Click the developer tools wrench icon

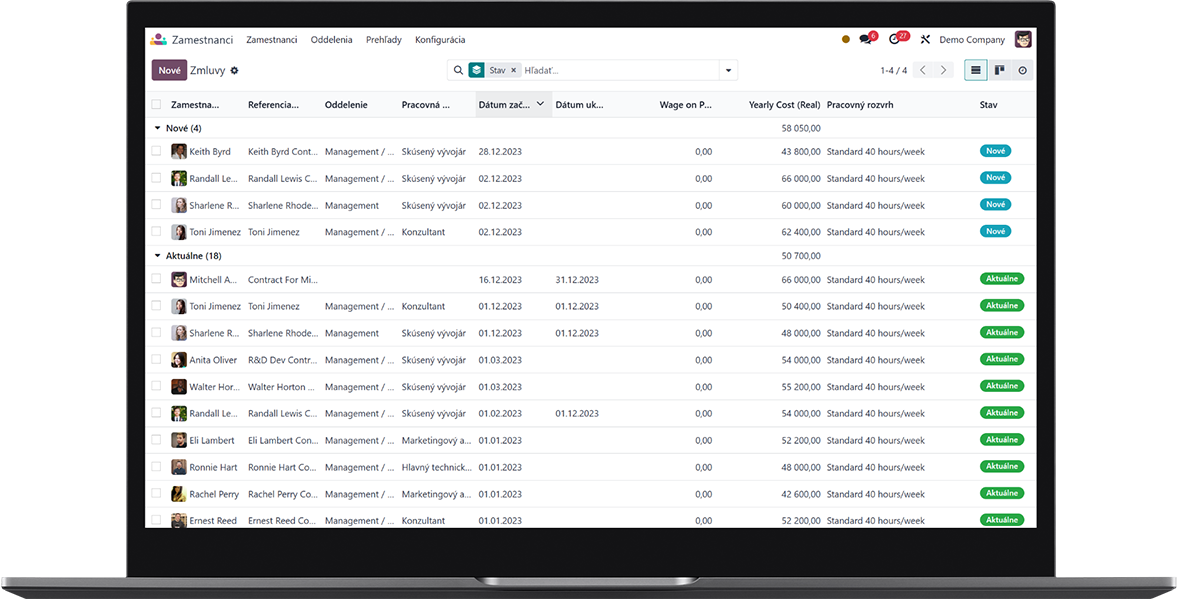tap(925, 40)
